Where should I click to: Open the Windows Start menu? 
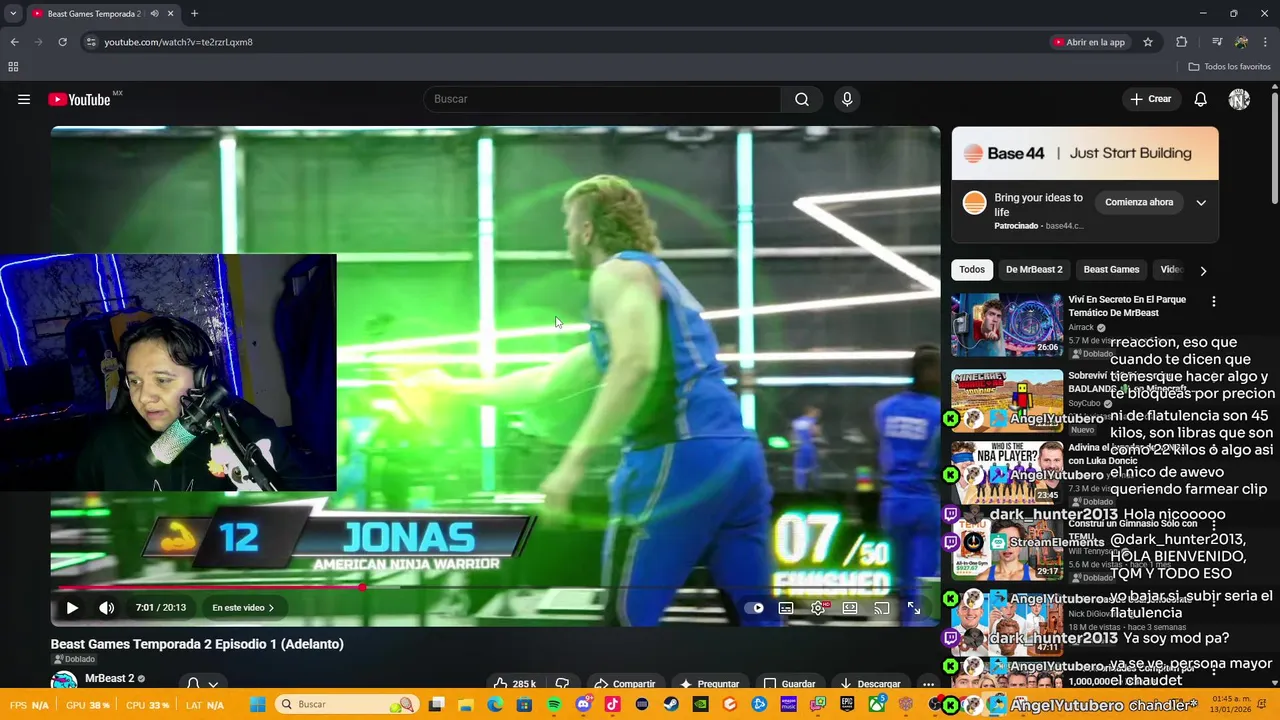257,704
